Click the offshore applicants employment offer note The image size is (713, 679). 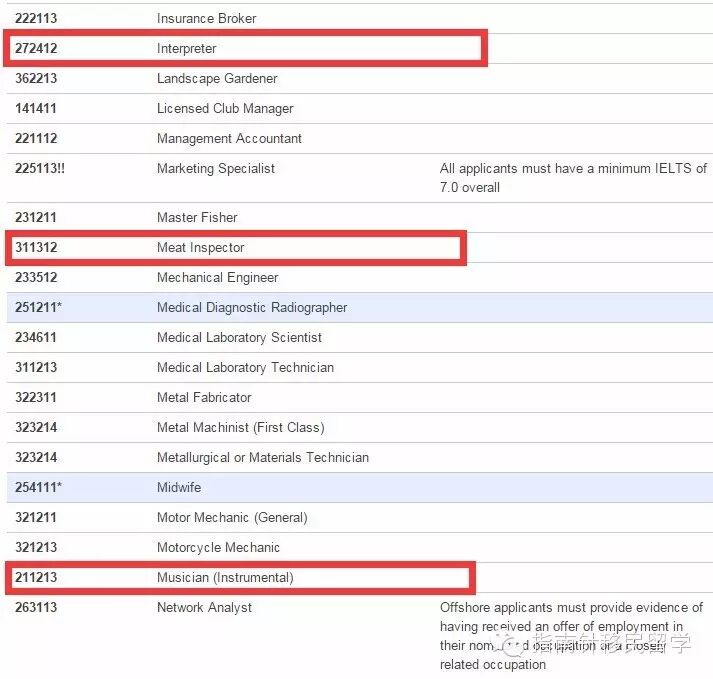(571, 636)
